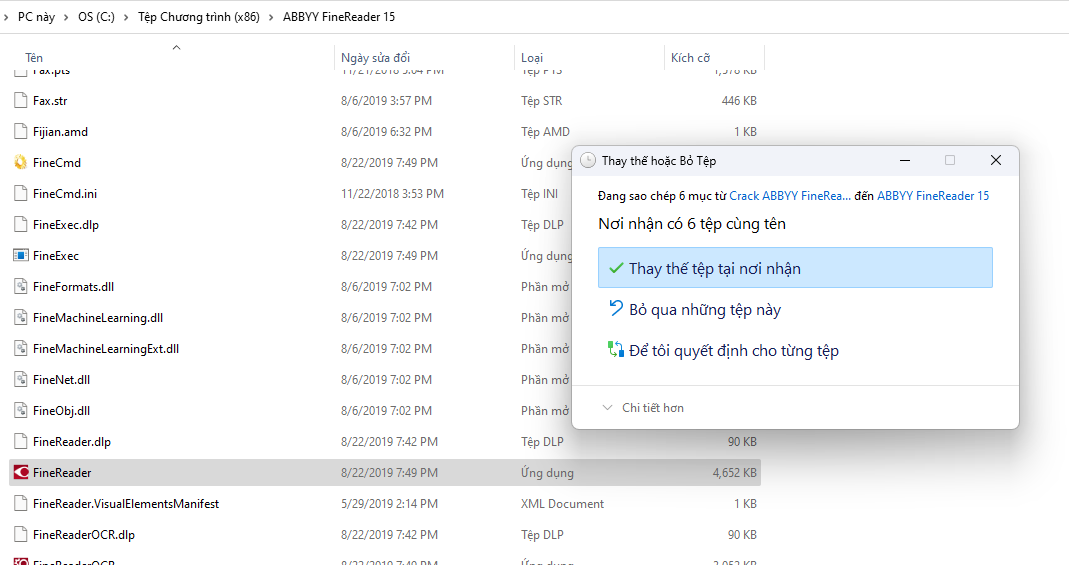This screenshot has height=565, width=1069.
Task: Close the "Thay thế hoặc Bỏ Tệp" dialog
Action: coord(995,160)
